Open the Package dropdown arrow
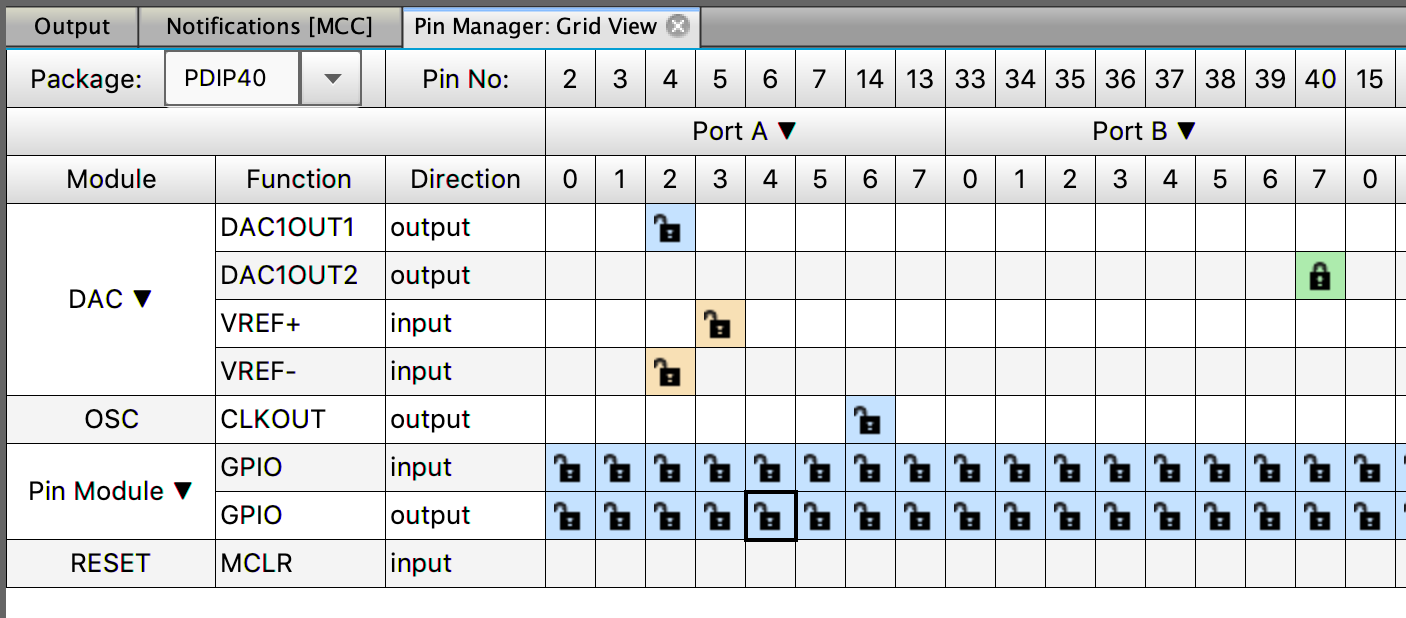1406x618 pixels. click(x=335, y=79)
